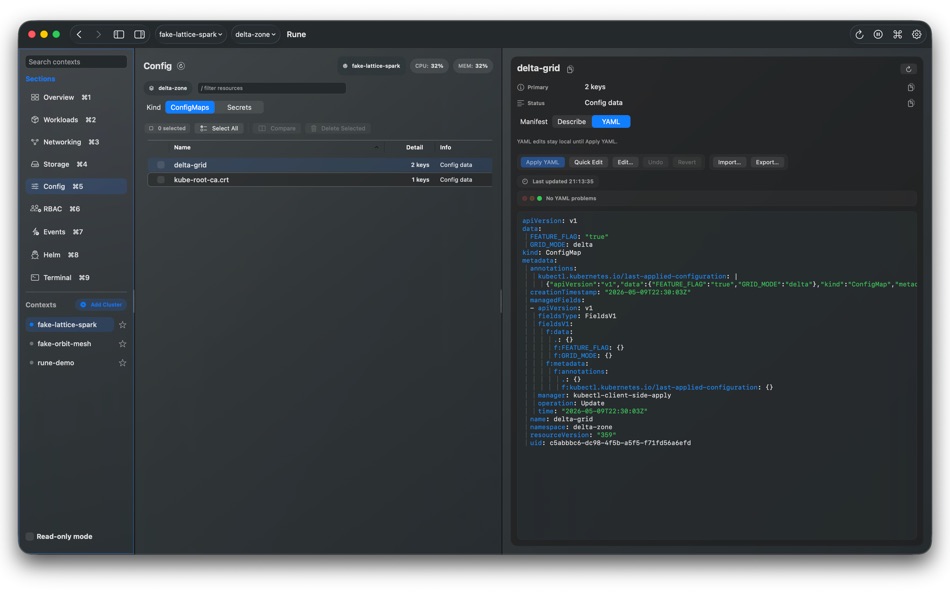Screen dimensions: 950x594
Task: Toggle the left sidebar panel icon
Action: [x=119, y=35]
